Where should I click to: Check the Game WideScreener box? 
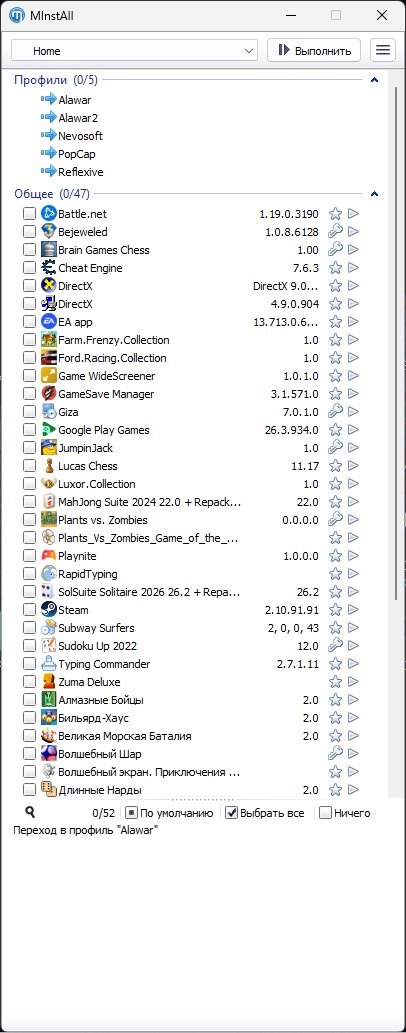point(29,376)
